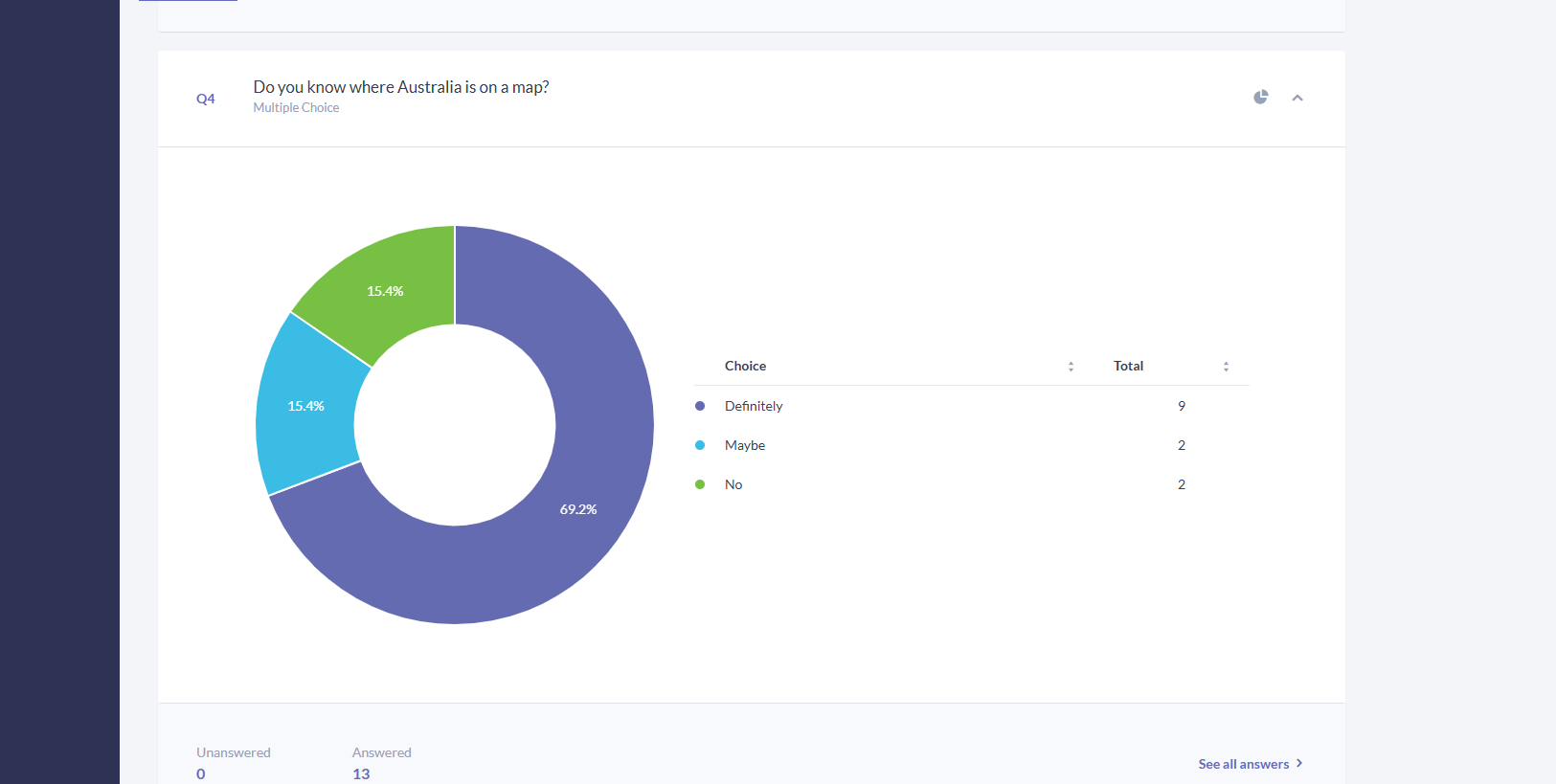The image size is (1556, 784).
Task: Sort by Total column arrows
Action: (x=1226, y=367)
